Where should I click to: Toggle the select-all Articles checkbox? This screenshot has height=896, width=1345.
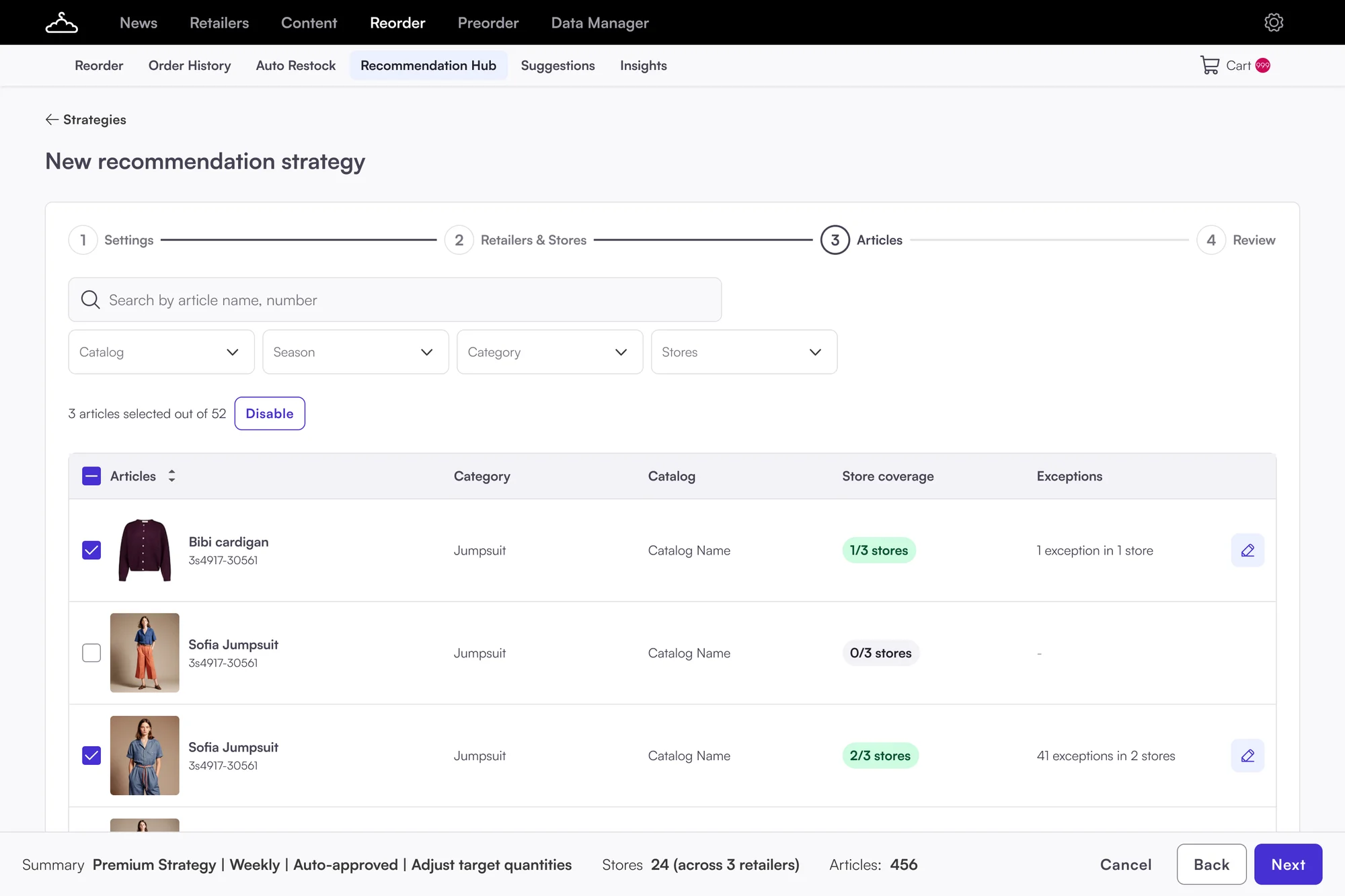pyautogui.click(x=91, y=476)
